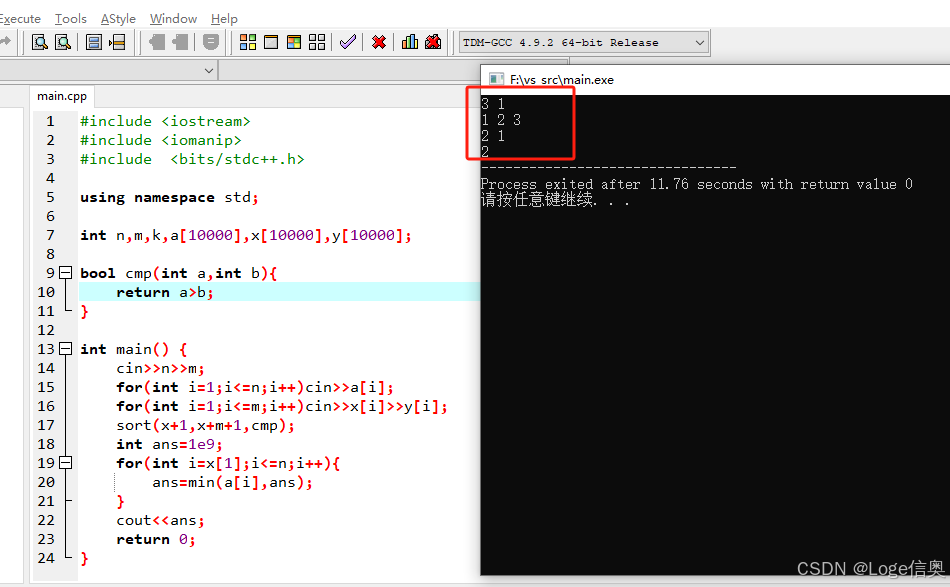Screen dimensions: 950x587
Task: Click the 'int n,m,k,a[10000]' declaration line
Action: click(x=245, y=235)
